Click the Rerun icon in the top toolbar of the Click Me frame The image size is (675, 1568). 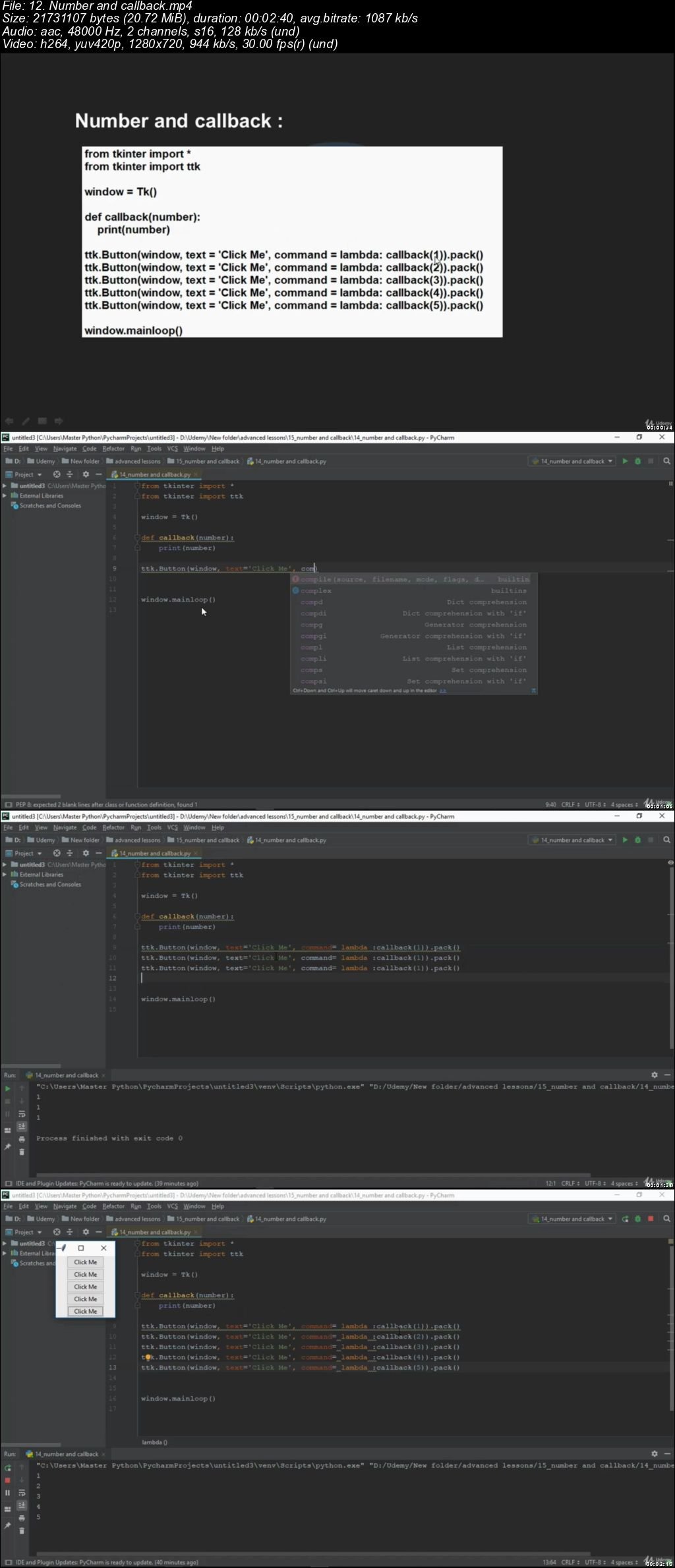tap(625, 1219)
